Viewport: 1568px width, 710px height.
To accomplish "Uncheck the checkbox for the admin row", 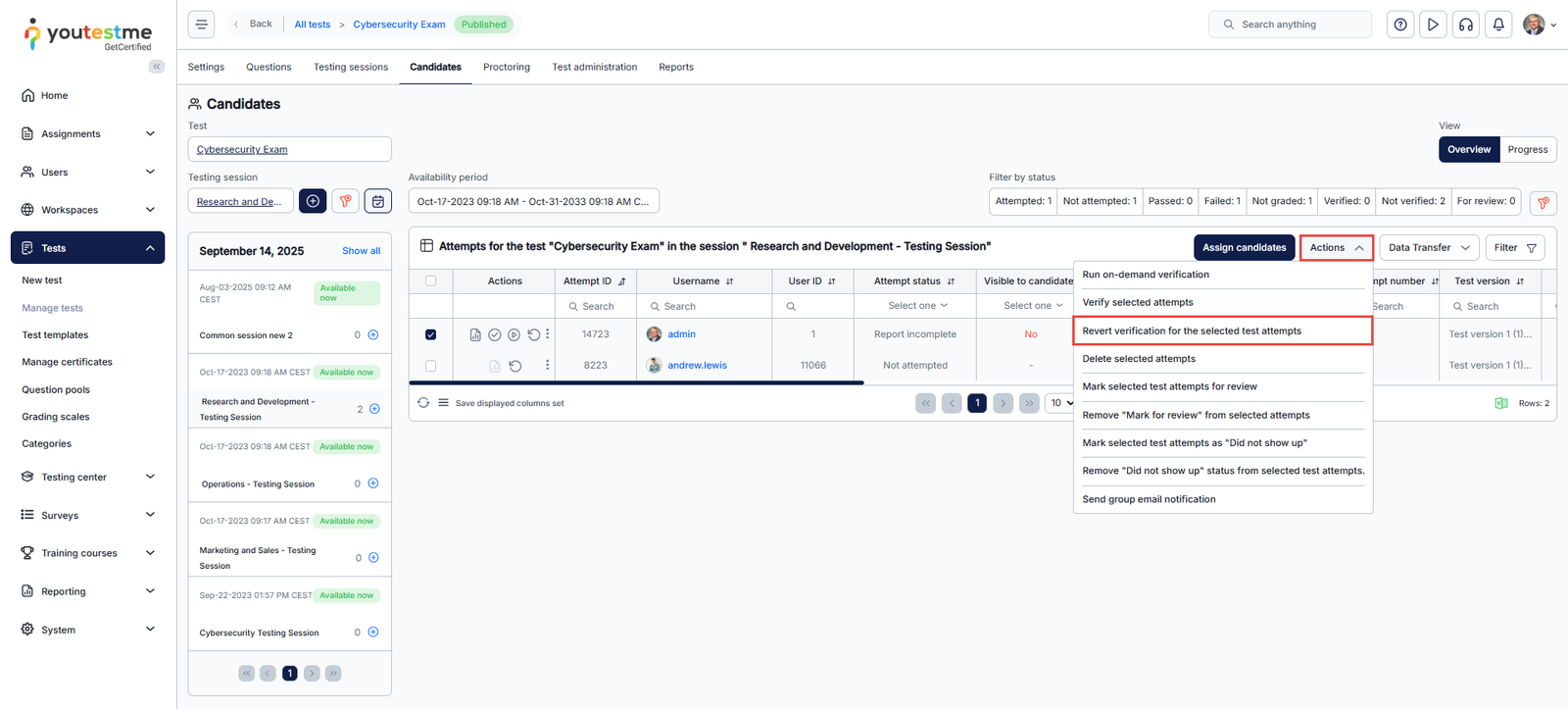I will tap(431, 334).
